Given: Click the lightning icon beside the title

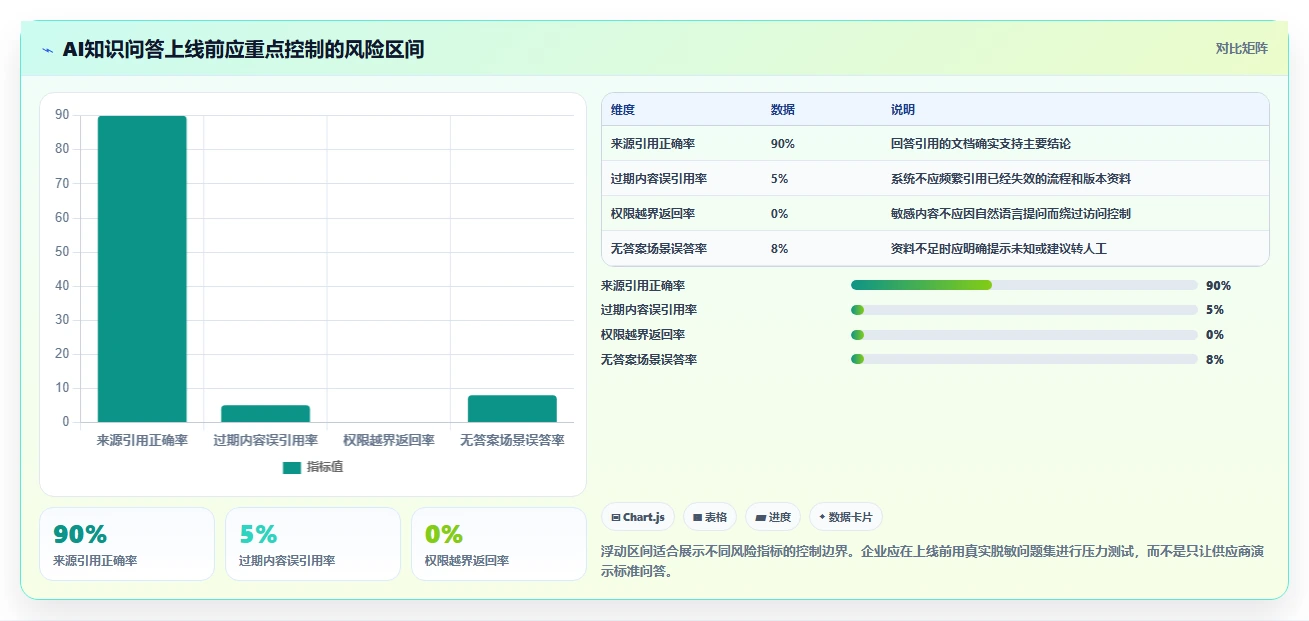Looking at the screenshot, I should click(x=48, y=50).
